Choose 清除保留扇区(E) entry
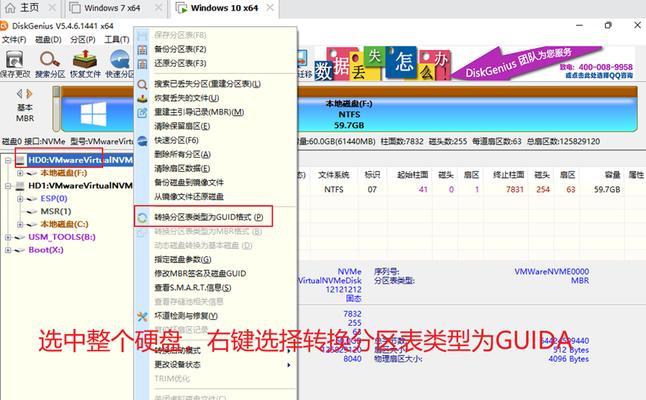The image size is (646, 400). pos(182,126)
